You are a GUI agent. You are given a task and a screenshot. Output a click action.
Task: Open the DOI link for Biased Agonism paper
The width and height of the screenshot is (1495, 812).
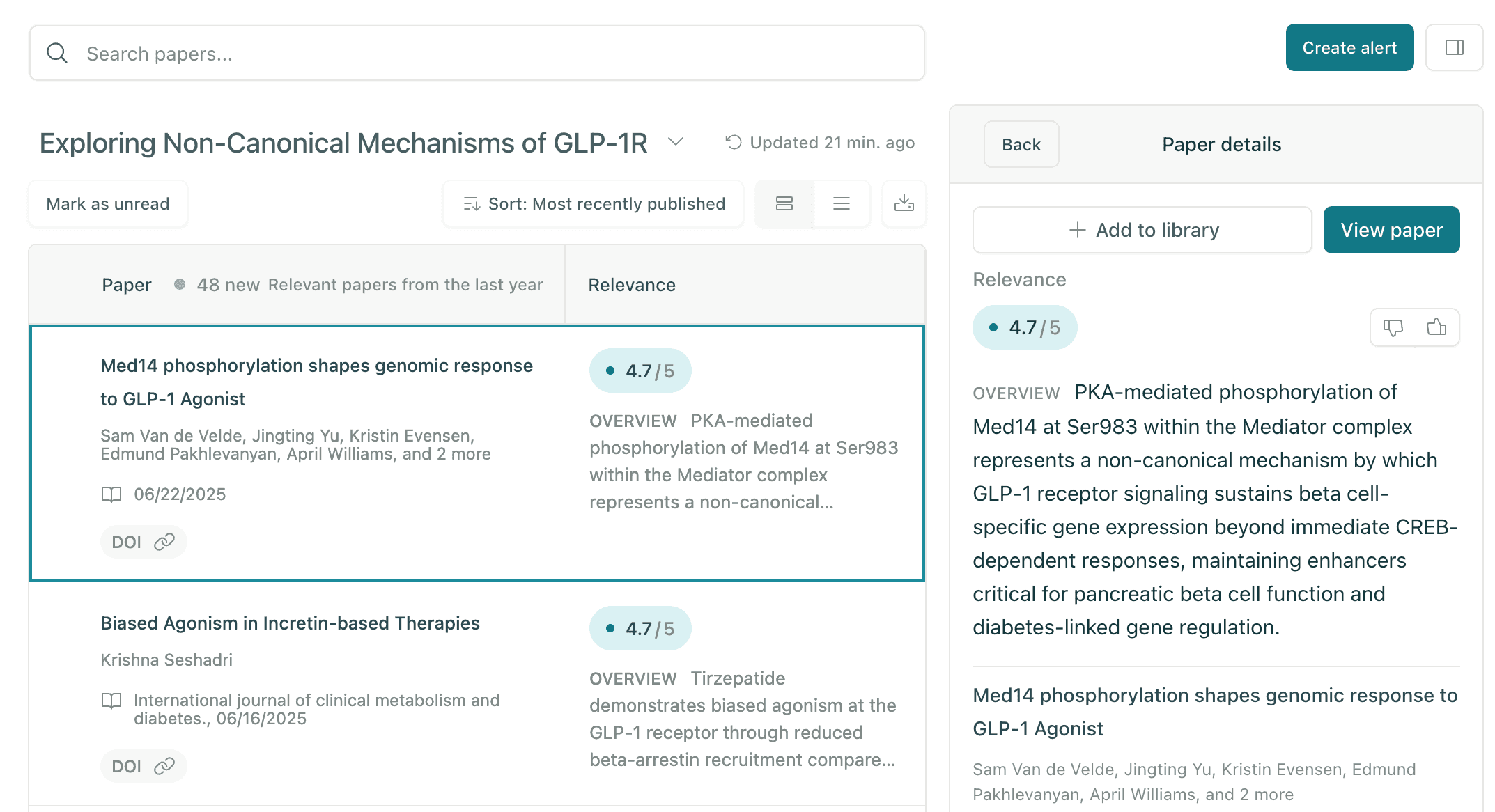pos(143,766)
